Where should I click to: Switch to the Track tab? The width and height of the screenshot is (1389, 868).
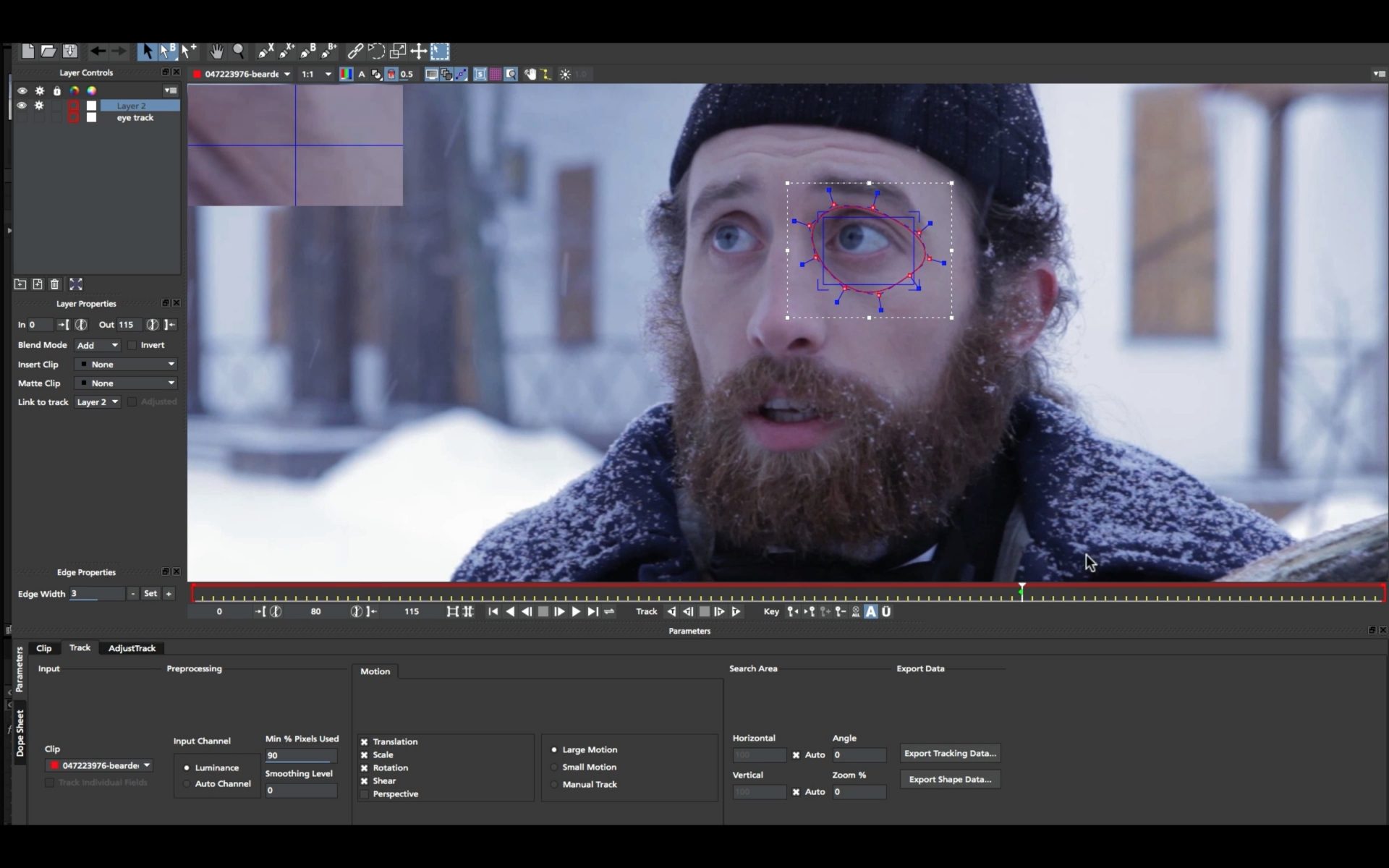(x=80, y=647)
